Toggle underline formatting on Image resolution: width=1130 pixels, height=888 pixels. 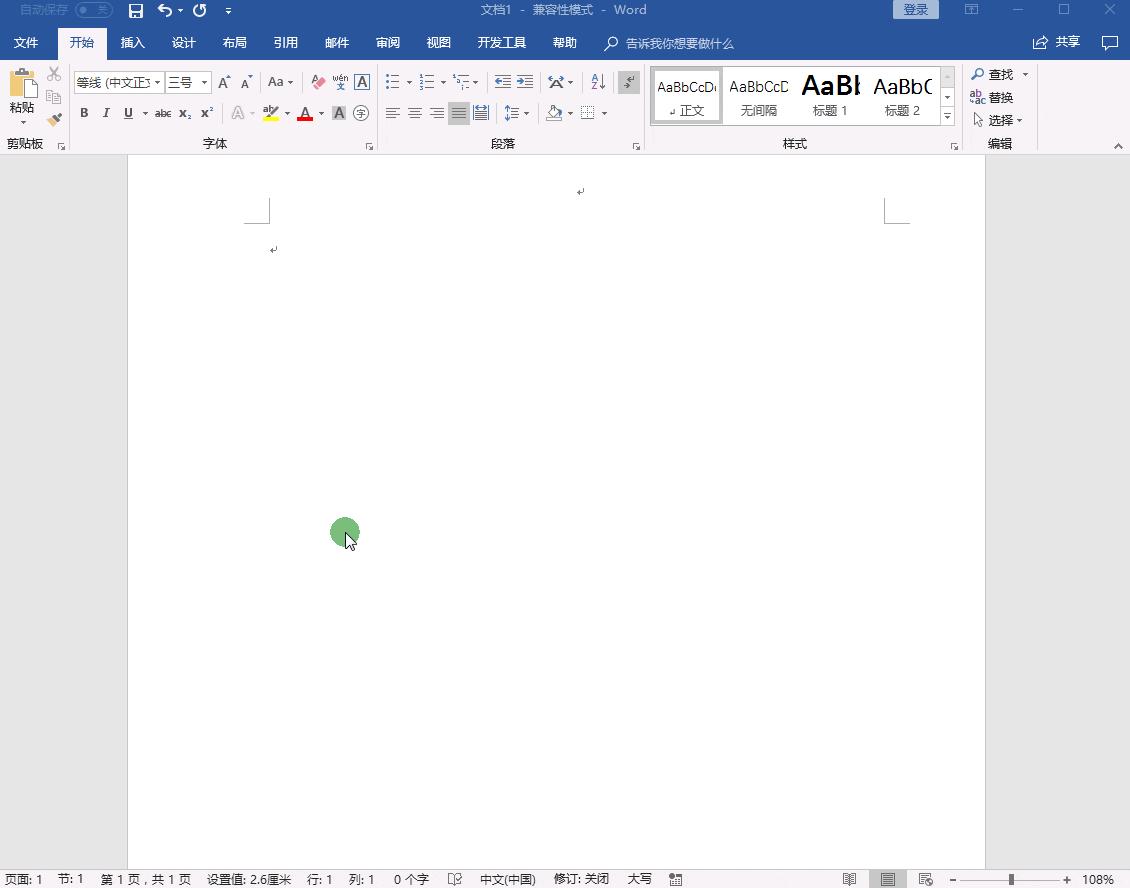coord(126,113)
